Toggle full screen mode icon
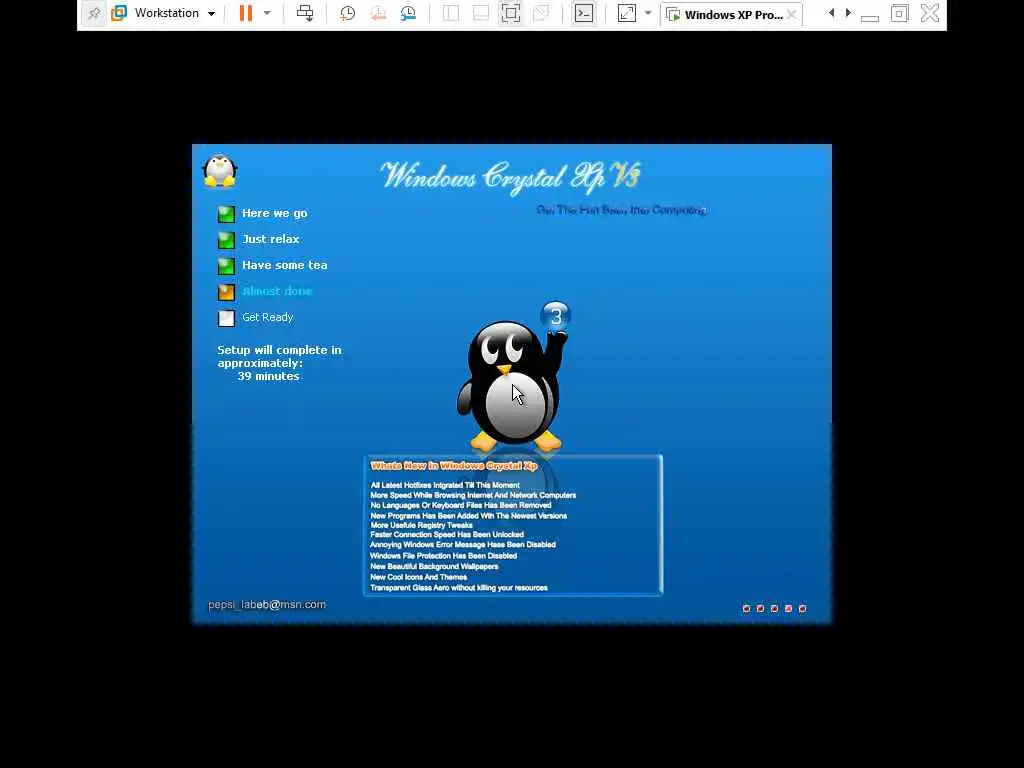This screenshot has height=768, width=1024. pos(511,13)
